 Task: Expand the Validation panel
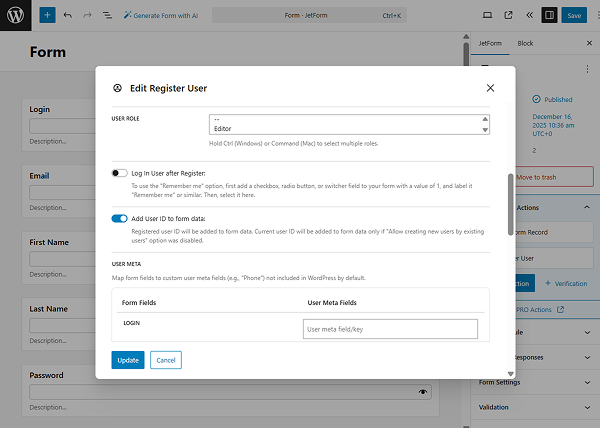pos(535,407)
